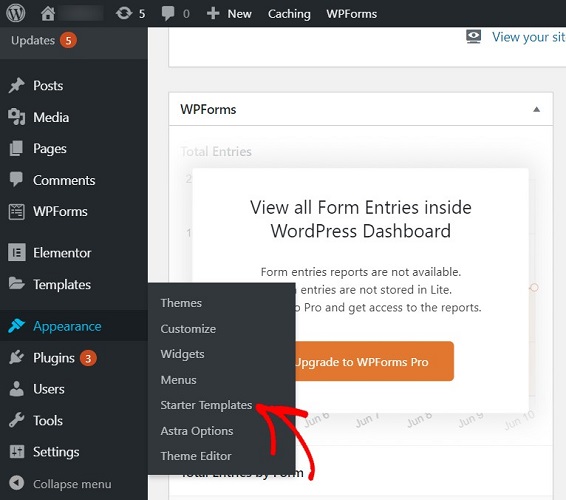Screen dimensions: 566x500
Task: Click the Appearance menu label
Action: click(67, 326)
